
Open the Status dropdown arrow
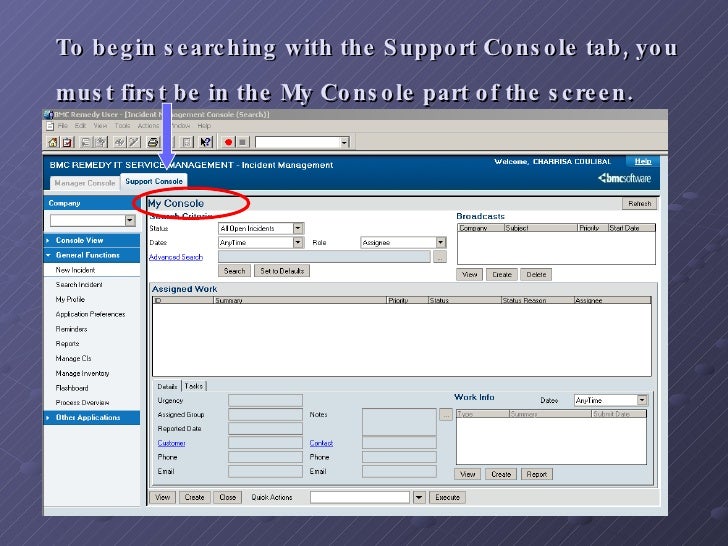(x=298, y=228)
